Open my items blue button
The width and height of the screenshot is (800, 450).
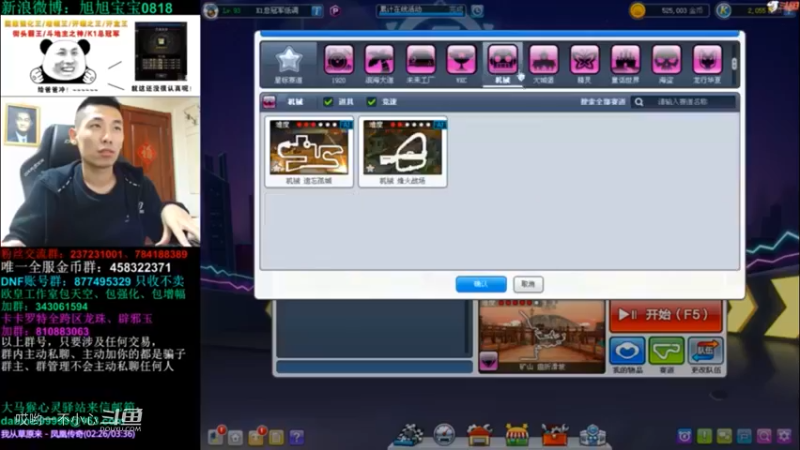click(x=627, y=351)
